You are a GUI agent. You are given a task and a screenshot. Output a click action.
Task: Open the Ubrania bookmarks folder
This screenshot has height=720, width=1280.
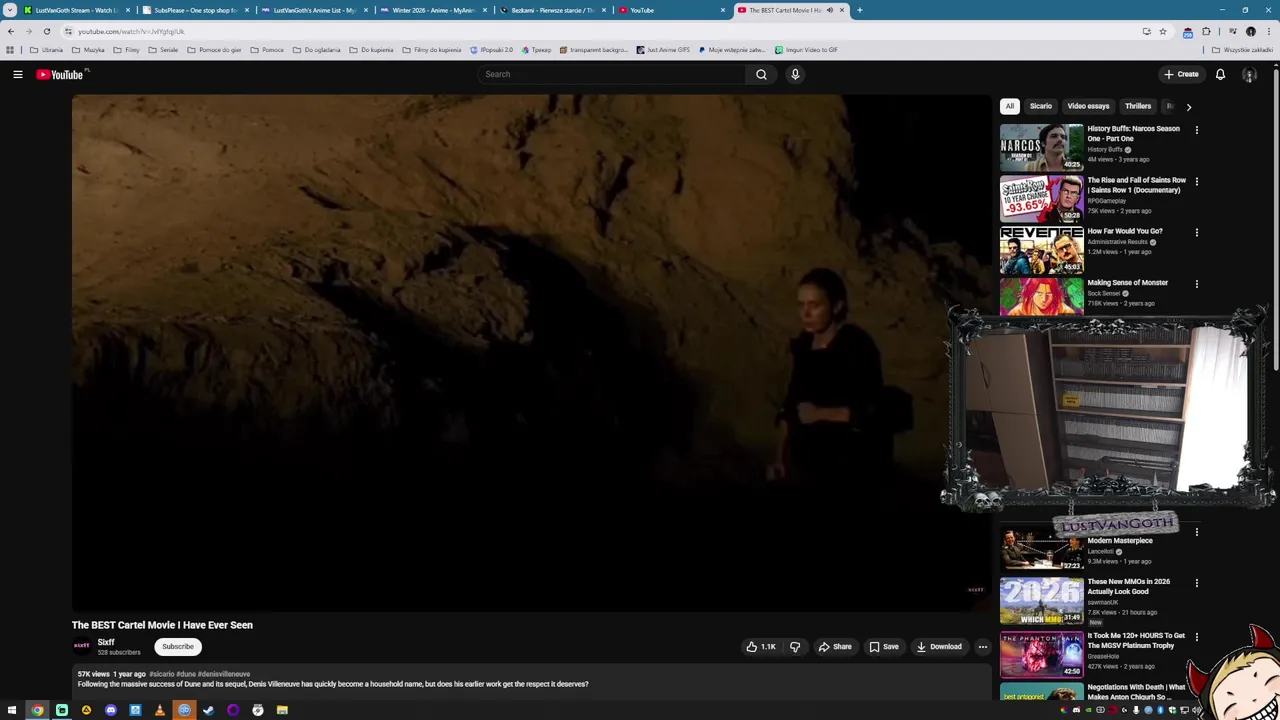tap(46, 50)
